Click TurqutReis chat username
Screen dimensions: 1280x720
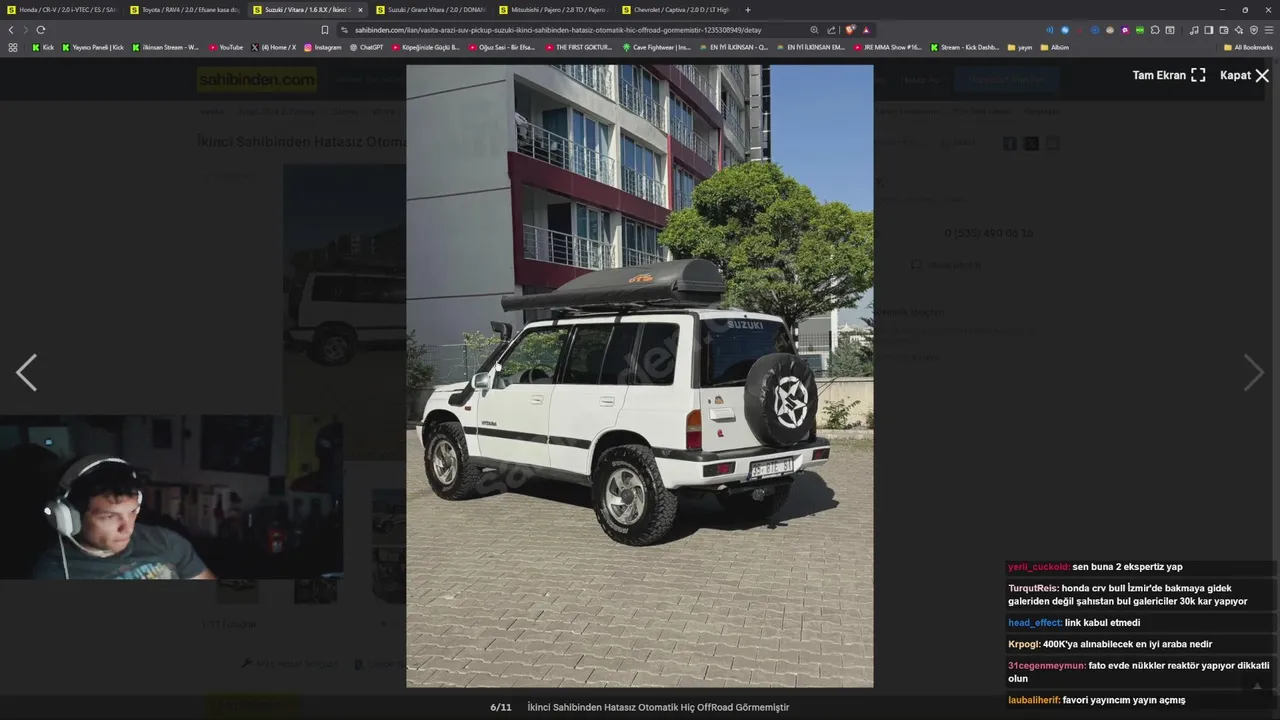[x=1033, y=588]
